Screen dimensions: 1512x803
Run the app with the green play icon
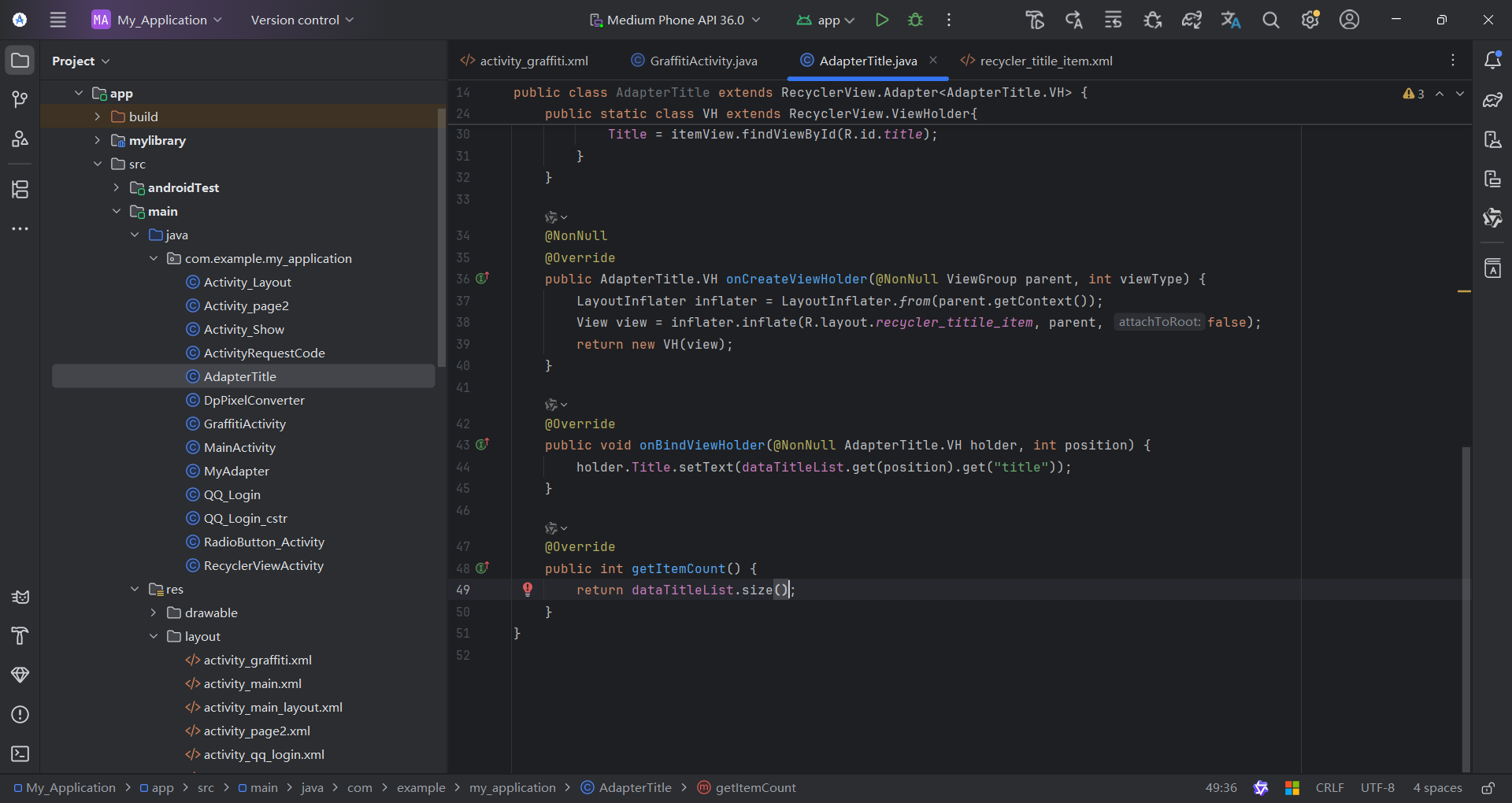(882, 20)
